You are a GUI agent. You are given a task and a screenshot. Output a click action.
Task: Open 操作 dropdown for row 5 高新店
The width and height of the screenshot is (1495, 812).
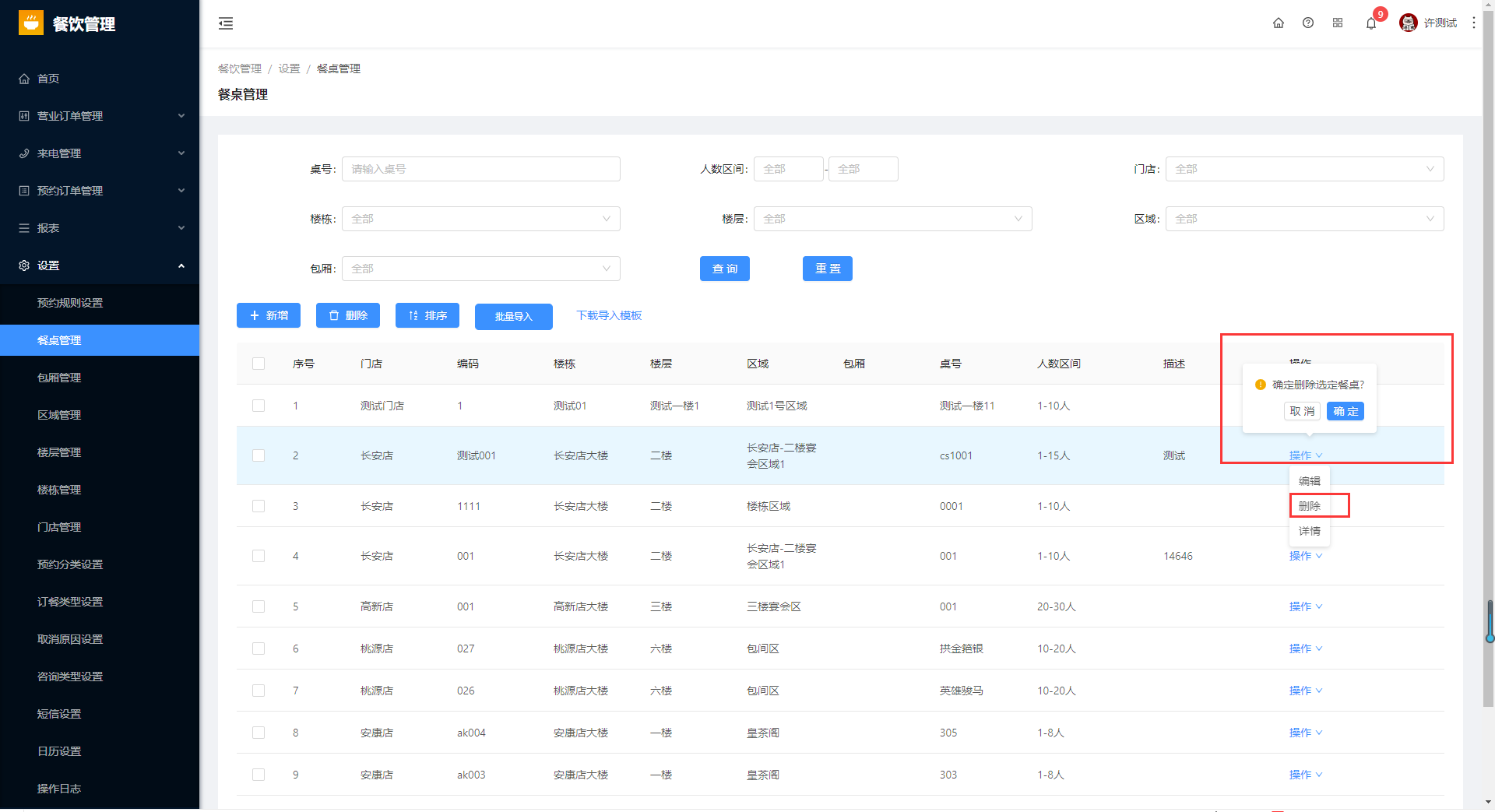point(1306,606)
